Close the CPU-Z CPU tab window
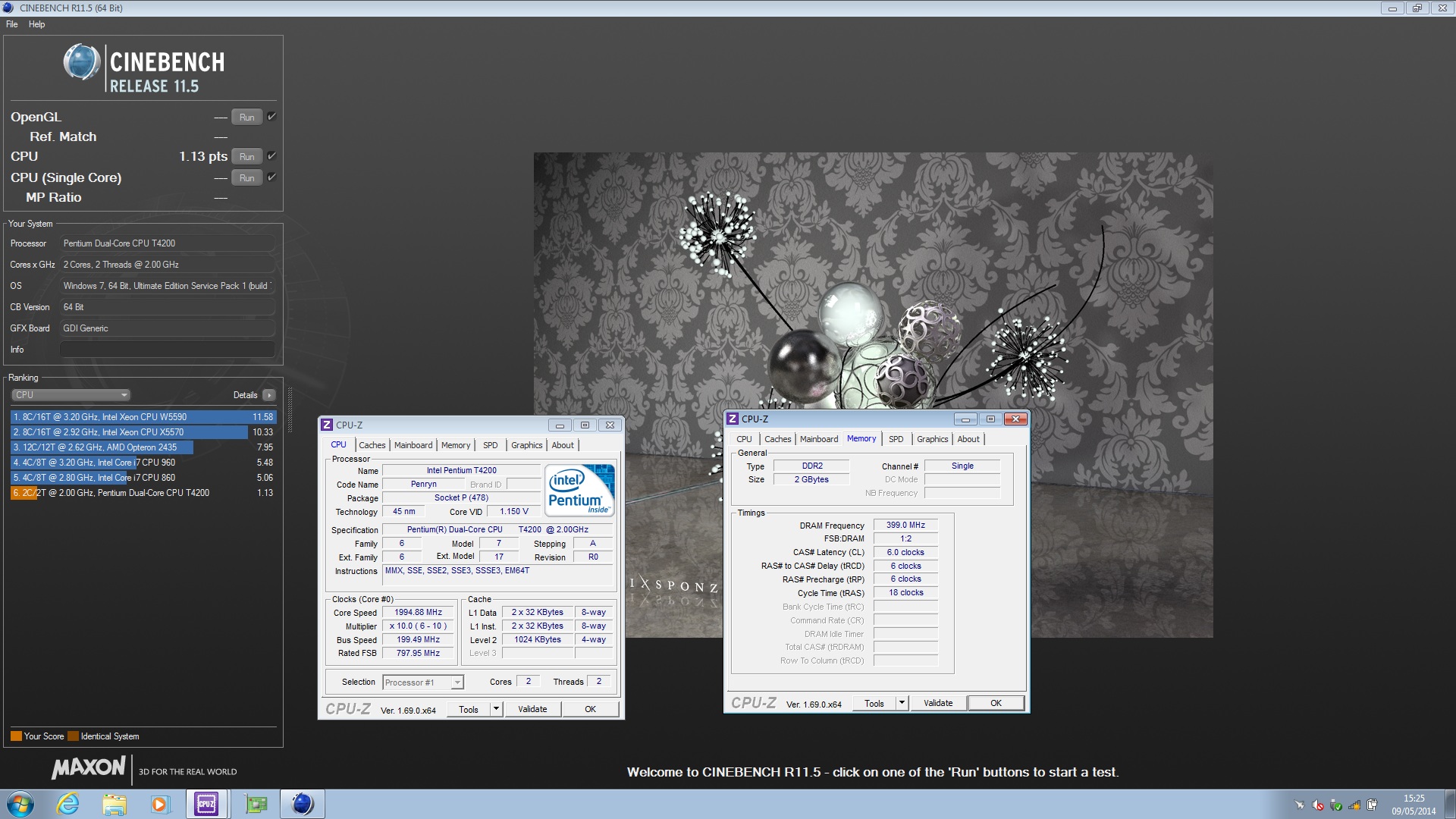The width and height of the screenshot is (1456, 819). (610, 425)
